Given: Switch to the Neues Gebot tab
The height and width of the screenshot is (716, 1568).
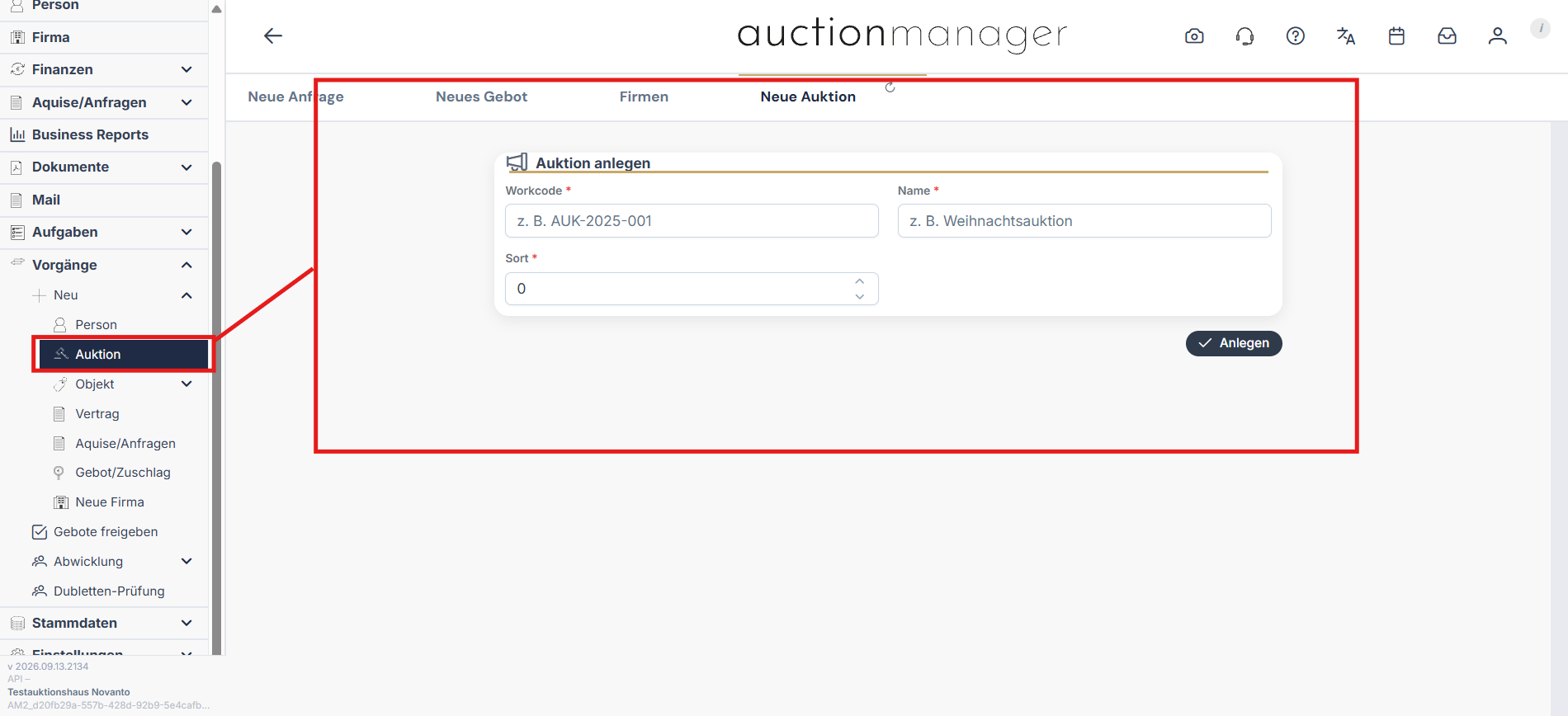Looking at the screenshot, I should point(481,97).
